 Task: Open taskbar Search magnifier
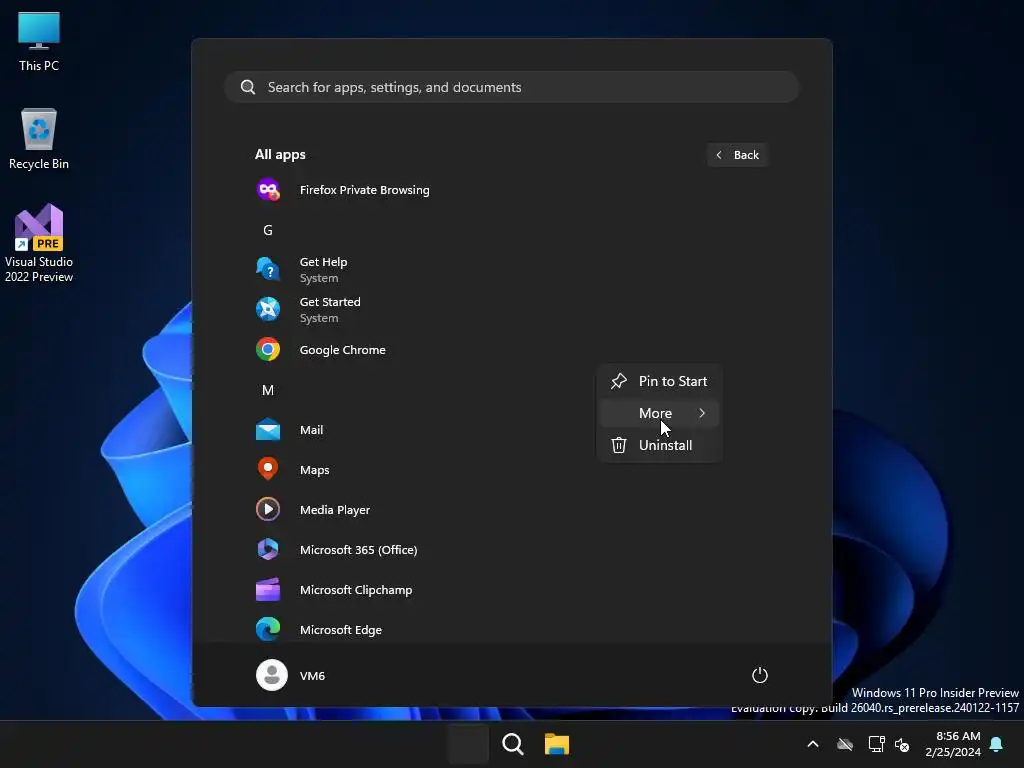(x=513, y=744)
